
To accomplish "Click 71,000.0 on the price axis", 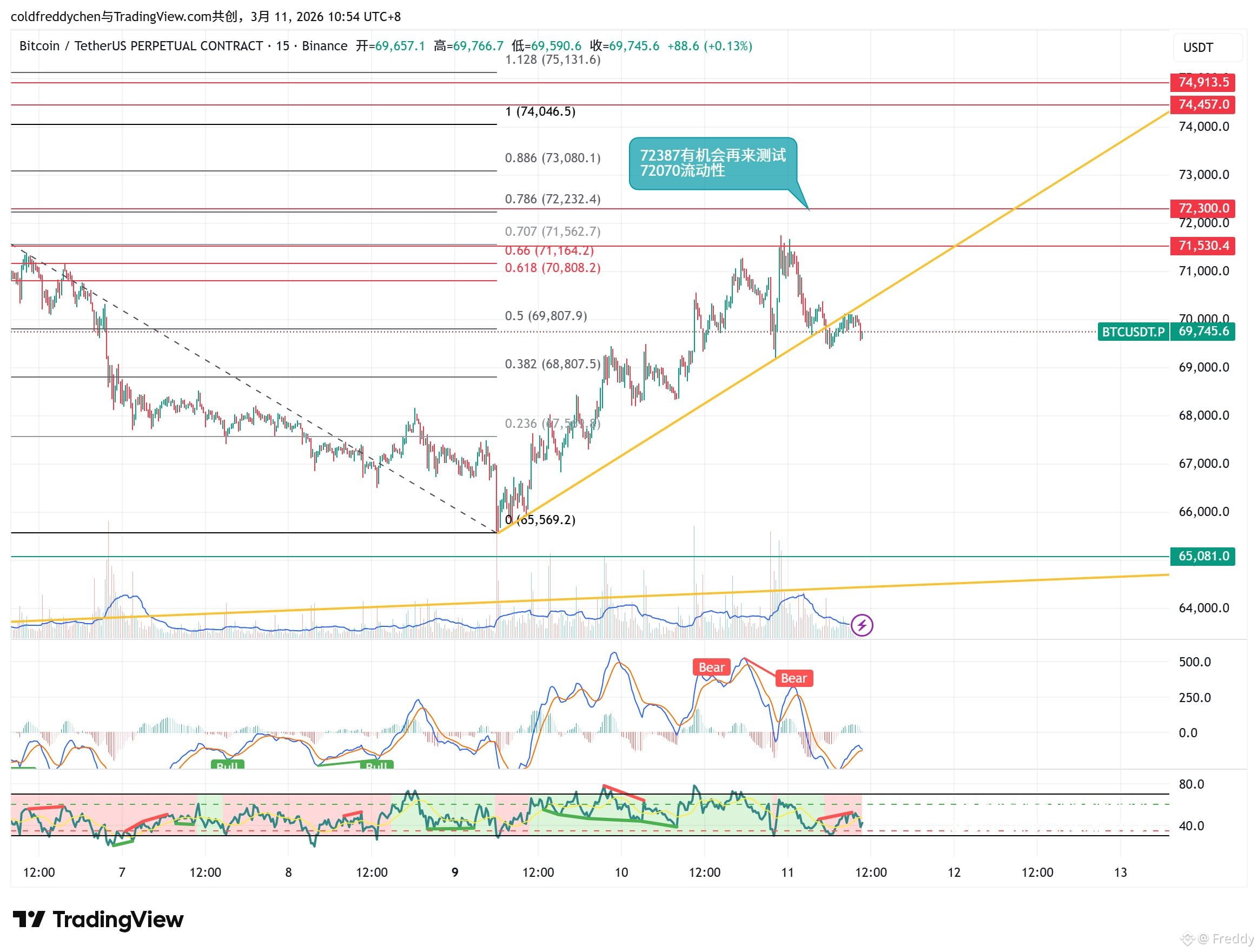I will point(1203,272).
